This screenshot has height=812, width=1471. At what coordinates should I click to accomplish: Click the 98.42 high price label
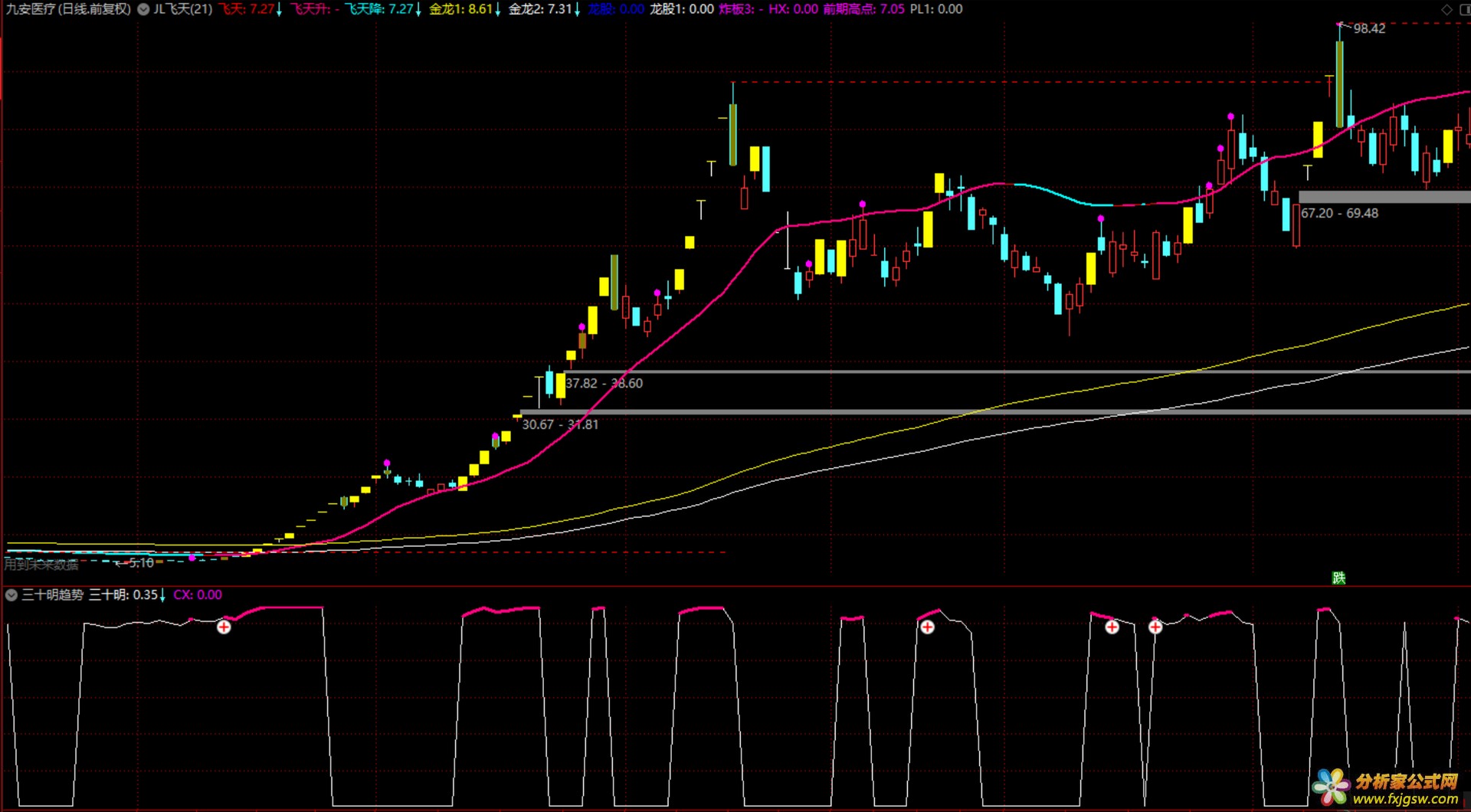tap(1369, 29)
